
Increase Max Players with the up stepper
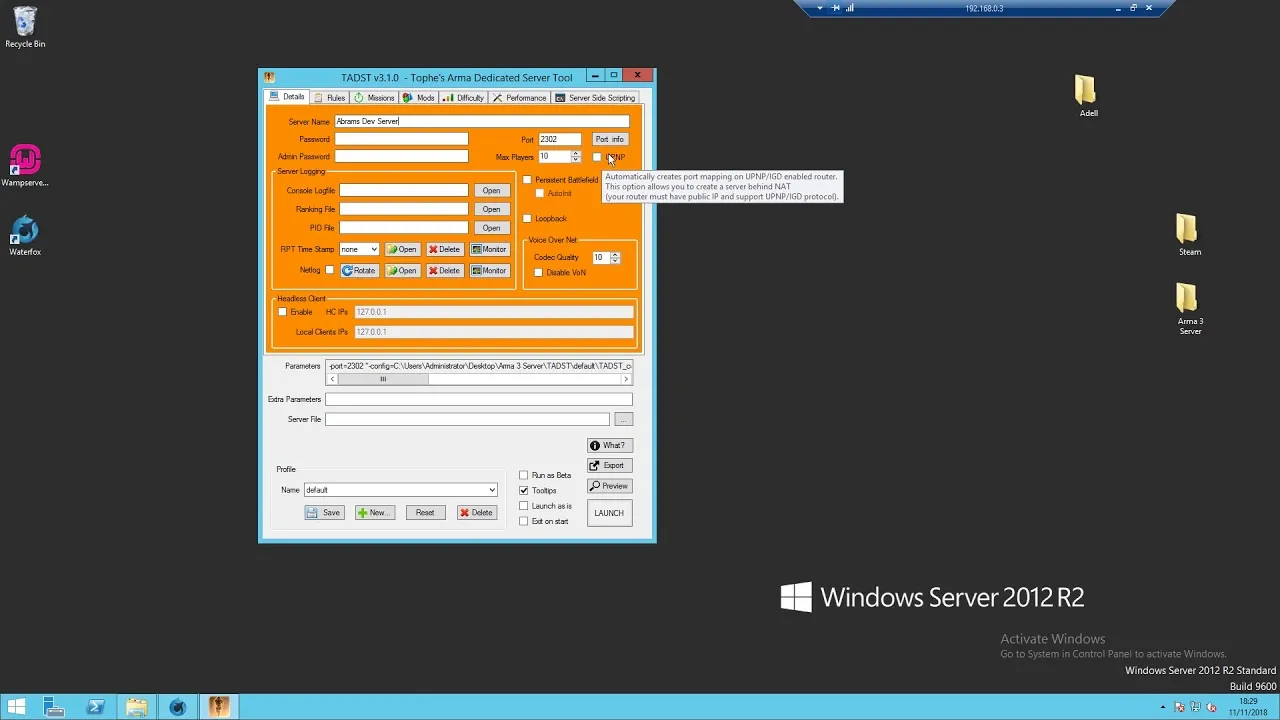576,152
